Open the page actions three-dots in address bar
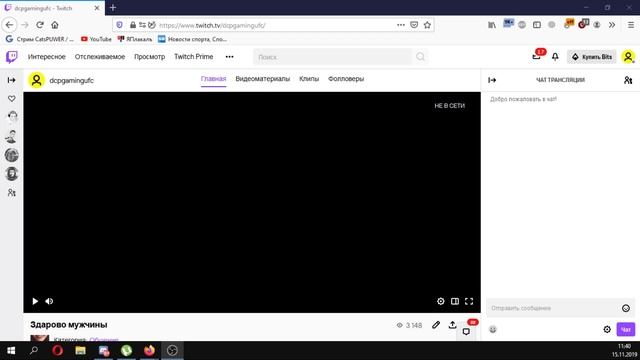Image resolution: width=640 pixels, height=360 pixels. coord(401,25)
